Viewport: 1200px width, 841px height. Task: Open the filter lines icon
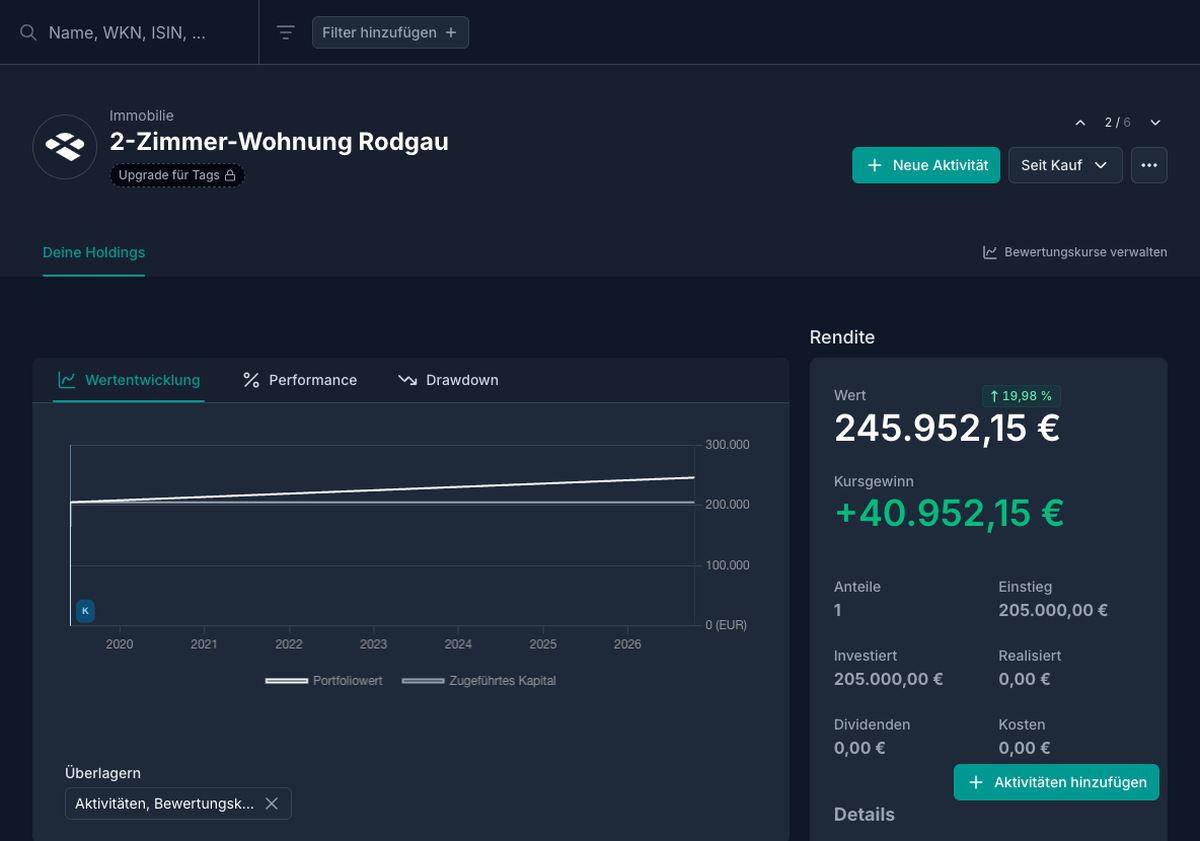[x=286, y=33]
